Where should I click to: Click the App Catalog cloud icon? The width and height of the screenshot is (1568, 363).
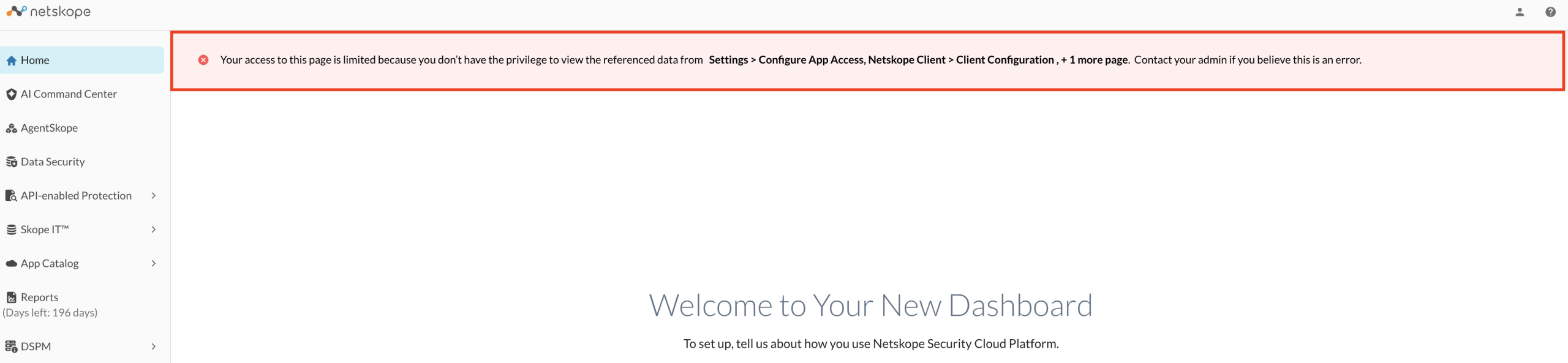(x=11, y=264)
